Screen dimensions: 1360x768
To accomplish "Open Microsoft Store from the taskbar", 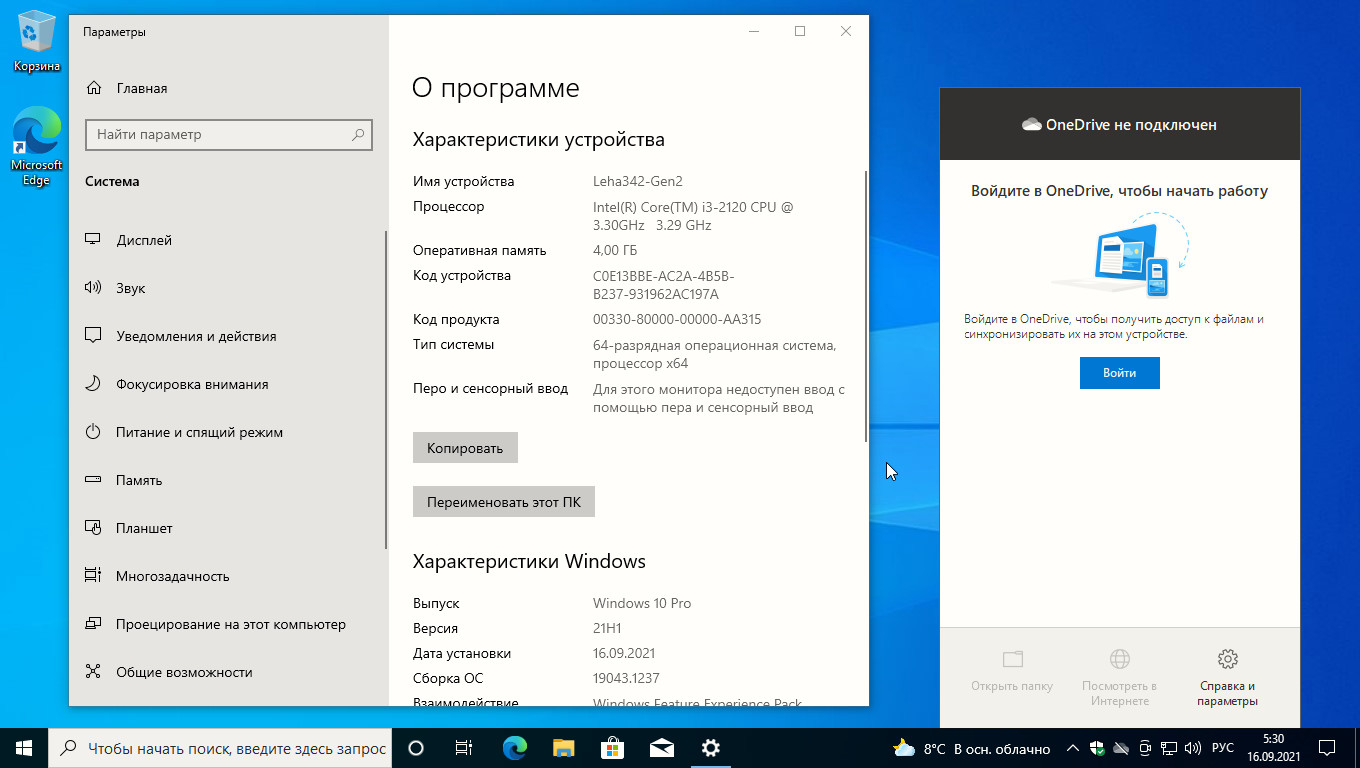I will pyautogui.click(x=612, y=748).
